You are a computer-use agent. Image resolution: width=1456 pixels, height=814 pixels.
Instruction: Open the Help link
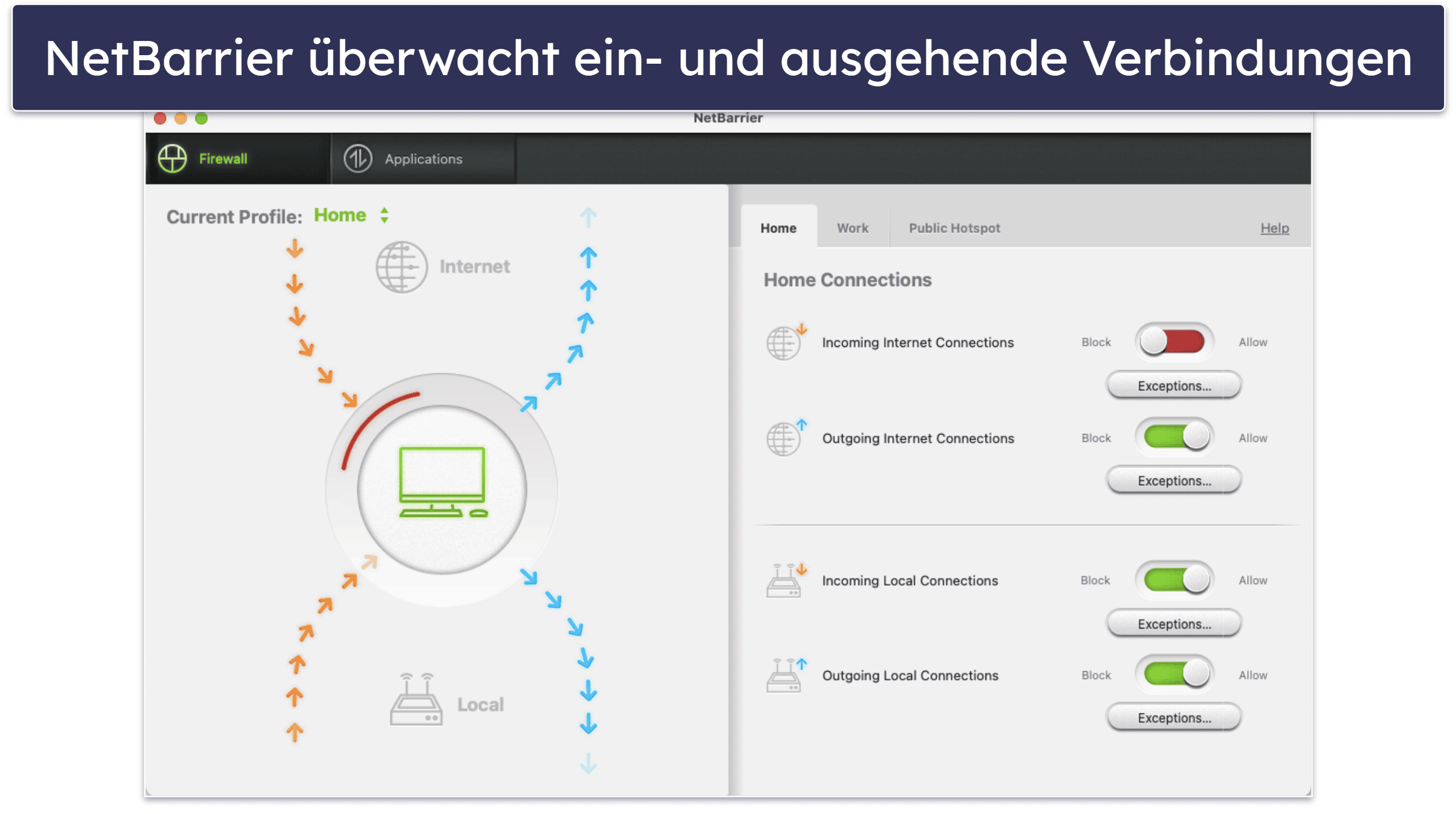(x=1274, y=228)
